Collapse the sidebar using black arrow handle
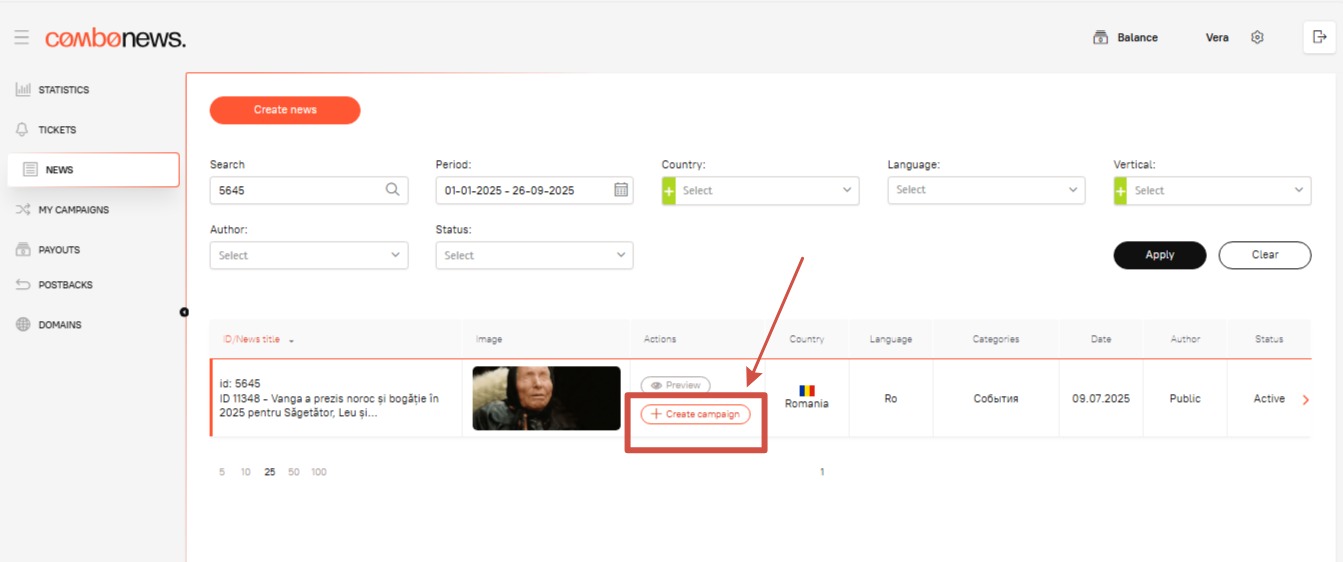 tap(184, 312)
